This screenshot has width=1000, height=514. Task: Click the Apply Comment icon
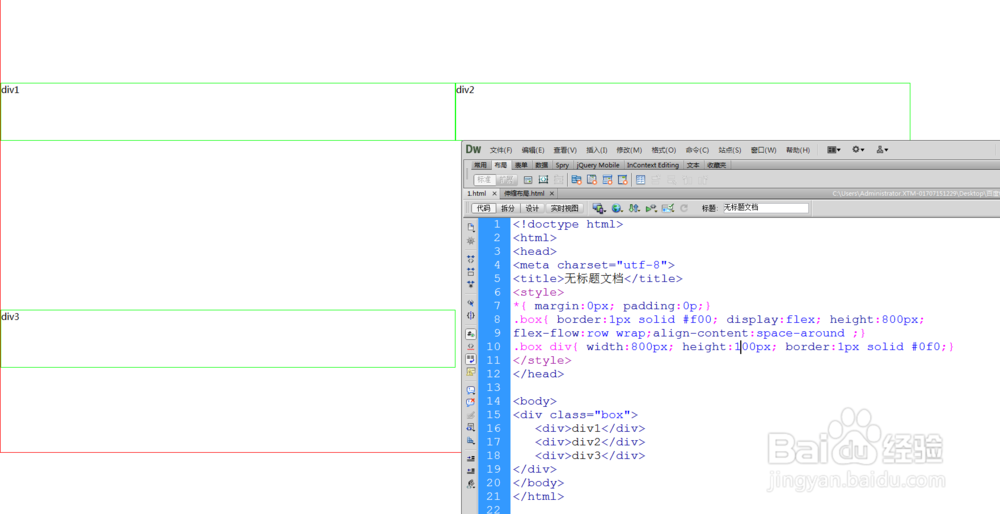pyautogui.click(x=471, y=389)
